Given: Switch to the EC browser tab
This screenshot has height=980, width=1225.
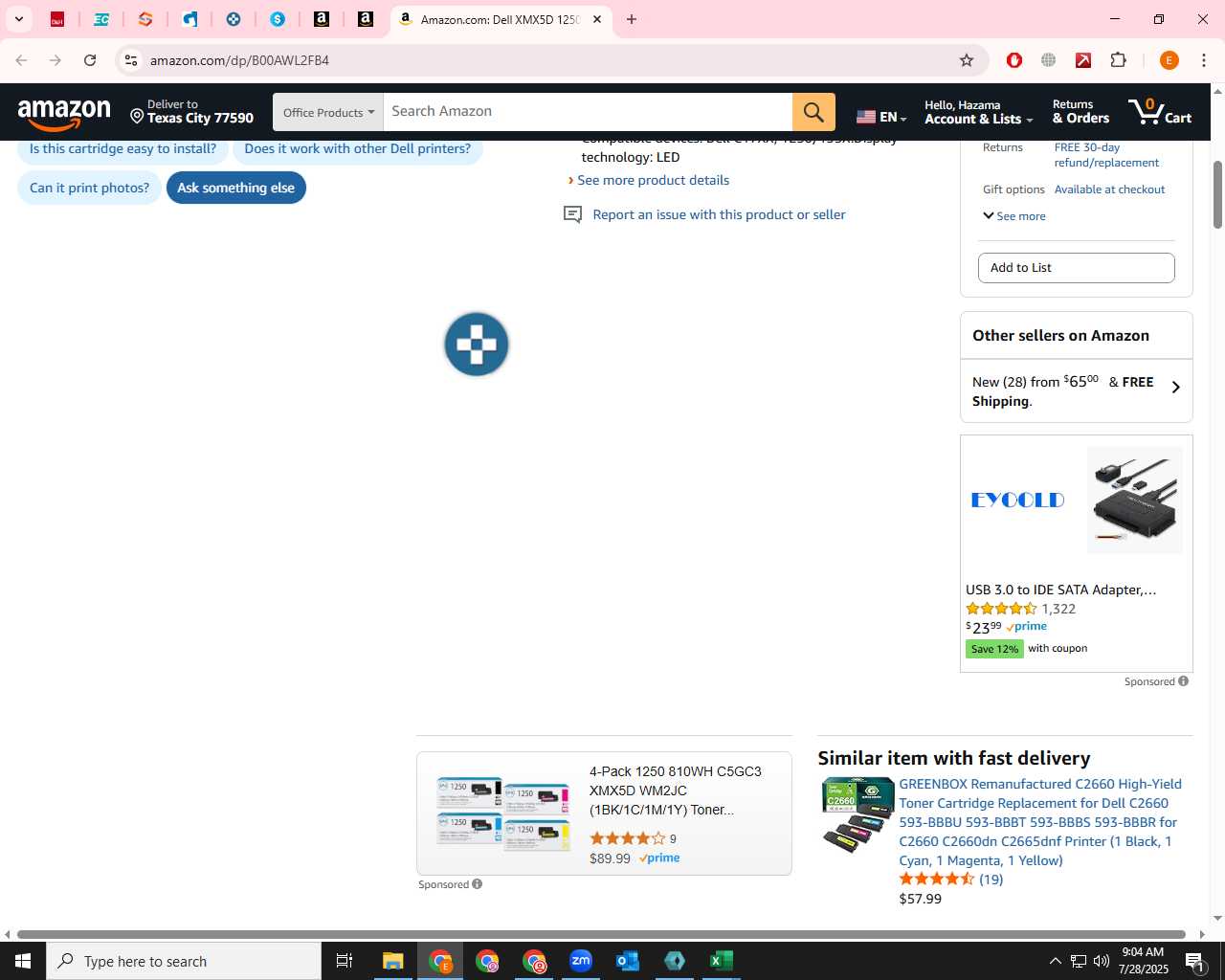Looking at the screenshot, I should [101, 19].
